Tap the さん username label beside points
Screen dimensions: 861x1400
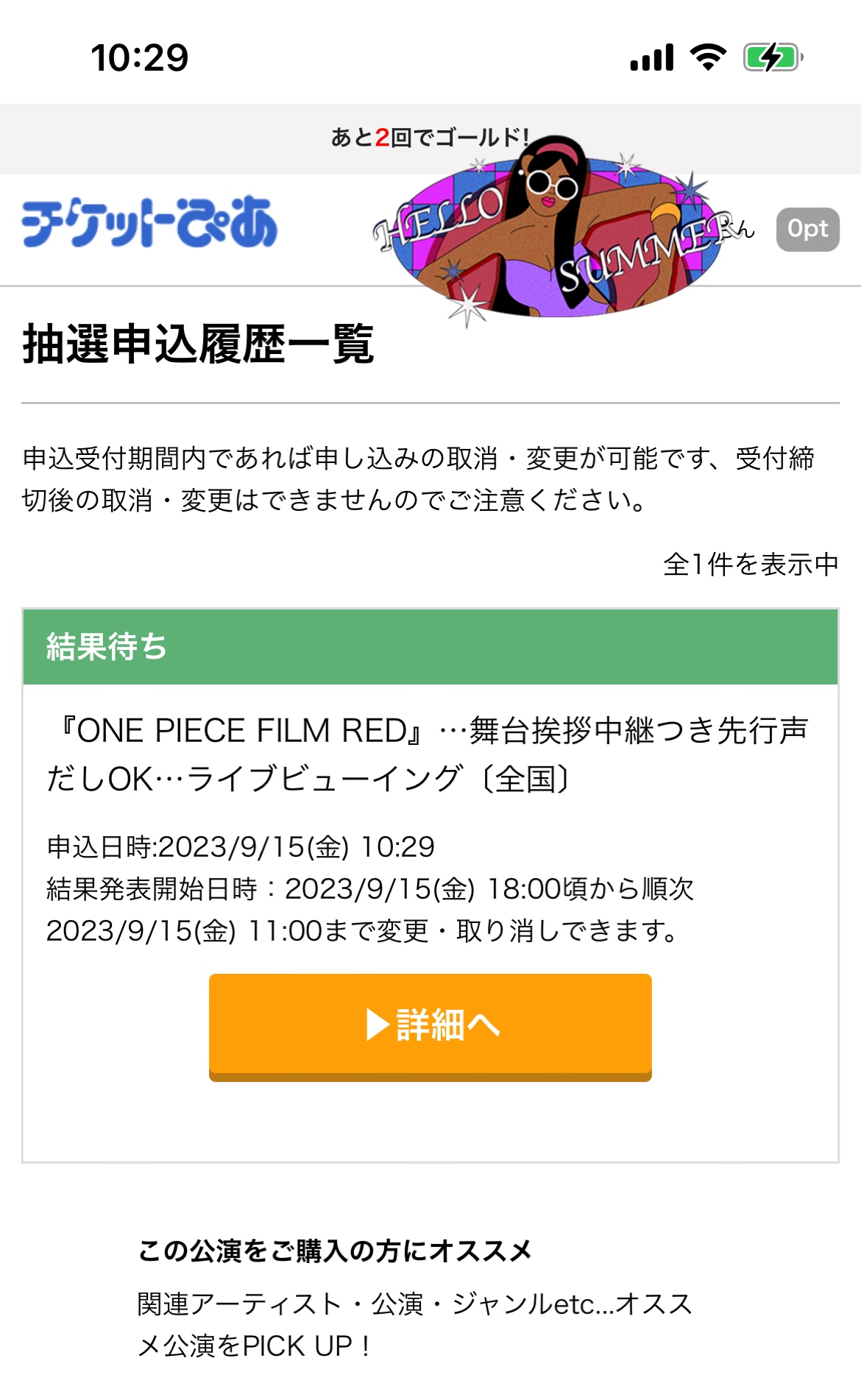[x=742, y=230]
